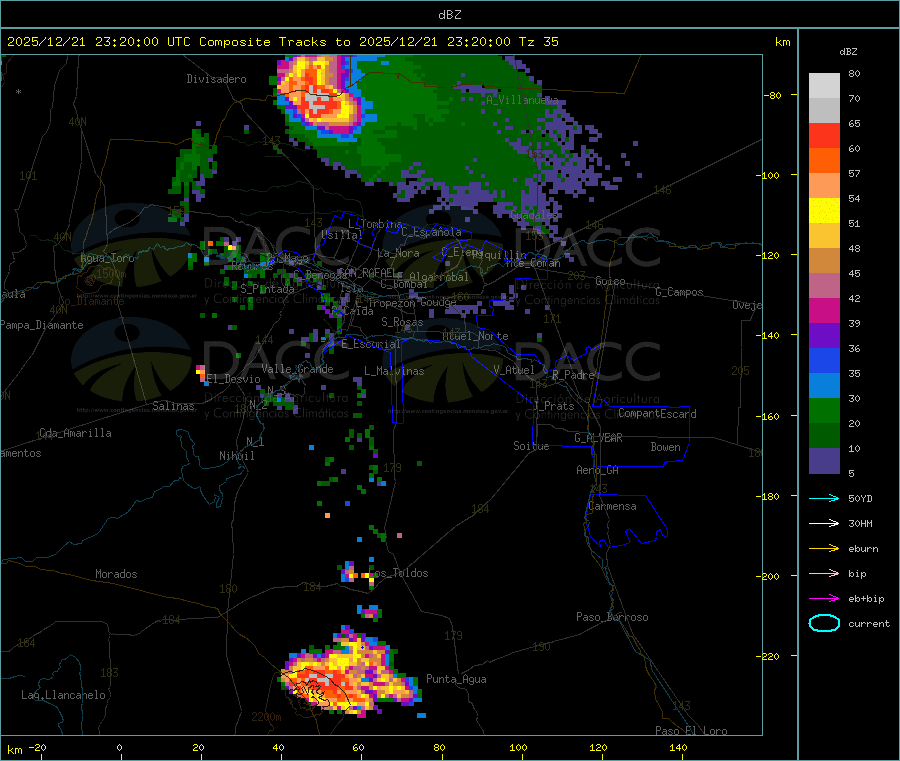900x761 pixels.
Task: Click the cyan 50YD track arrow icon
Action: point(824,498)
